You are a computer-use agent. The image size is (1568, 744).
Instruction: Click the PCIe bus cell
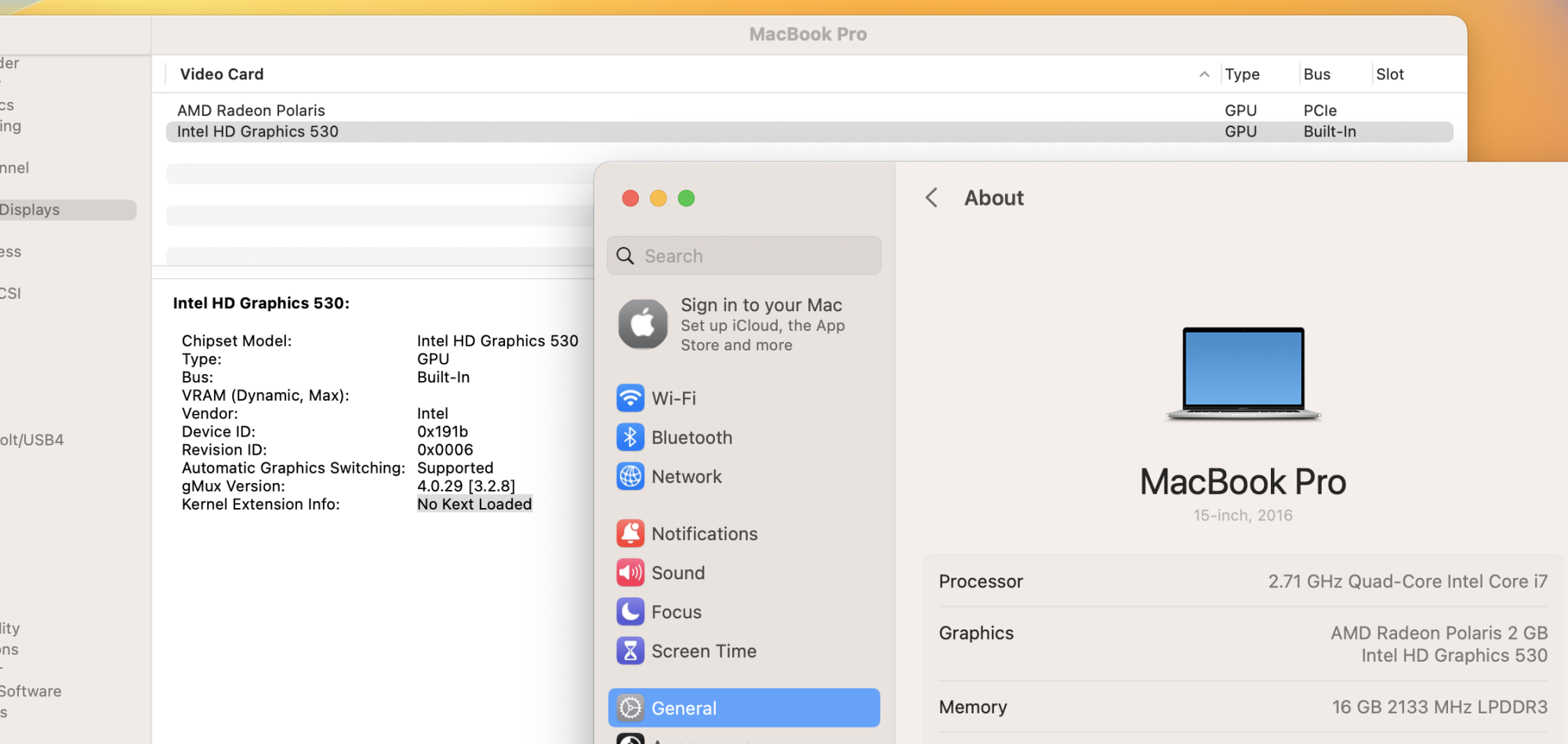click(1320, 111)
